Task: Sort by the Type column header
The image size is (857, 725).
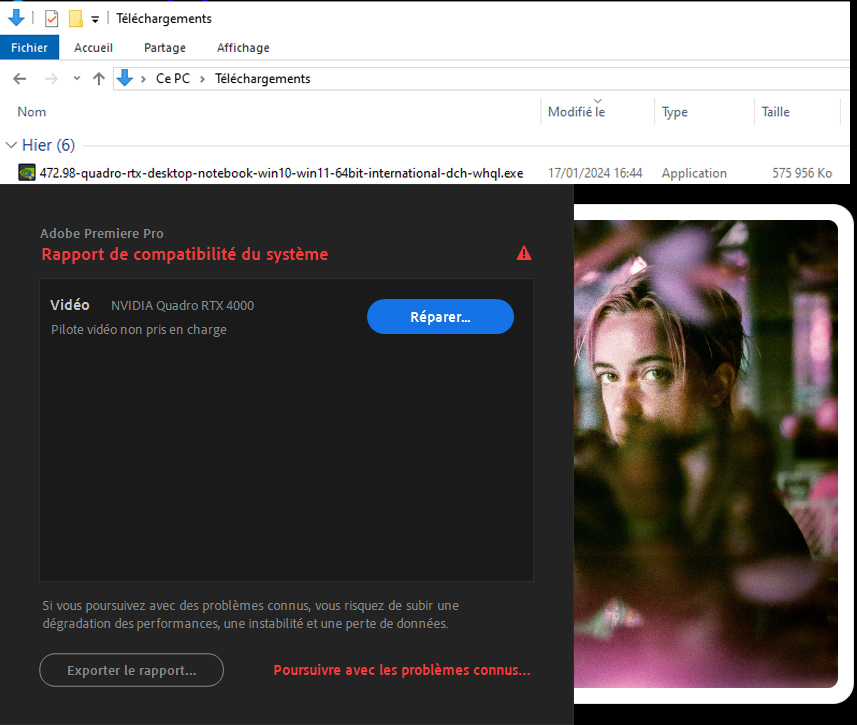Action: click(x=674, y=112)
